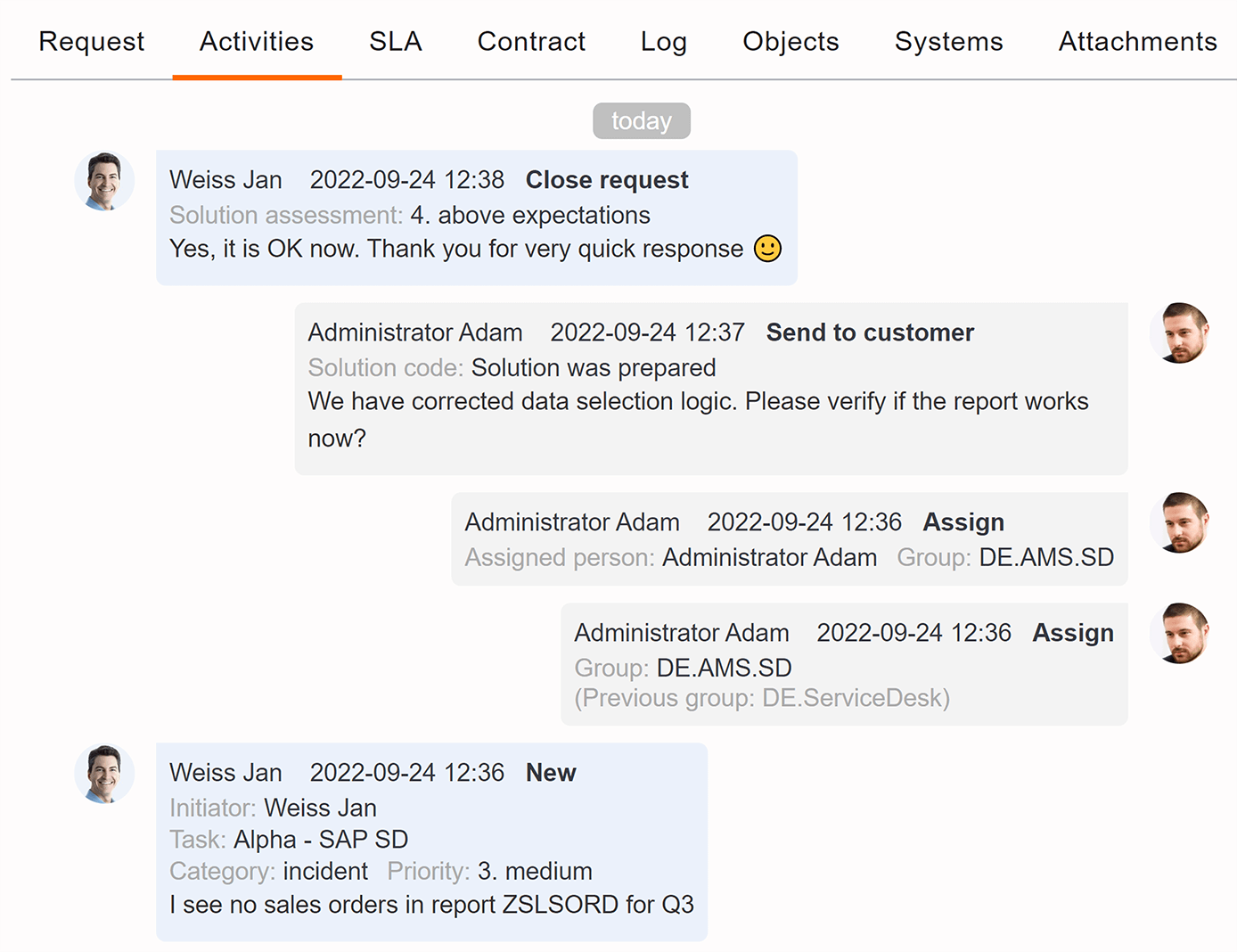Click Adam's avatar beside Send to customer
The width and height of the screenshot is (1237, 952).
tap(1179, 333)
